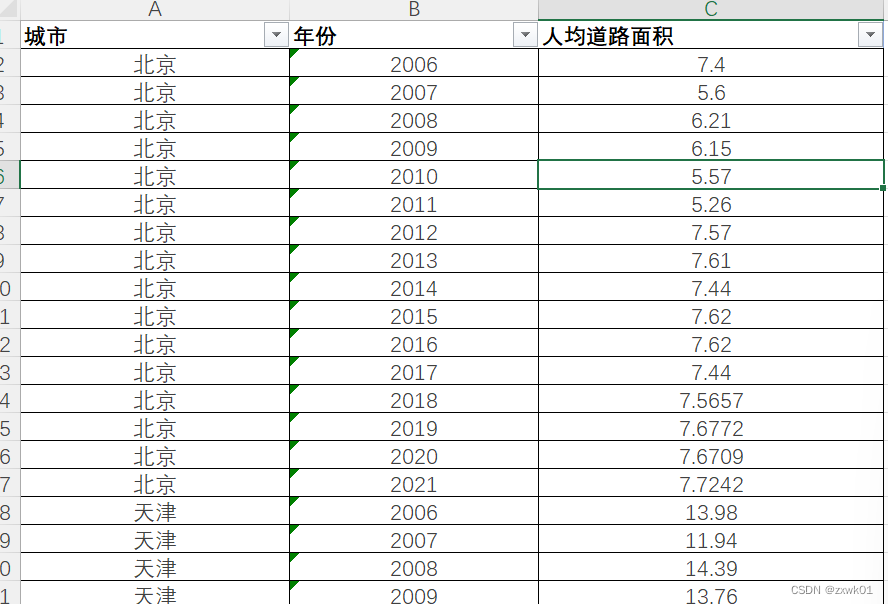Select the cell with value 7.7242

coord(711,483)
